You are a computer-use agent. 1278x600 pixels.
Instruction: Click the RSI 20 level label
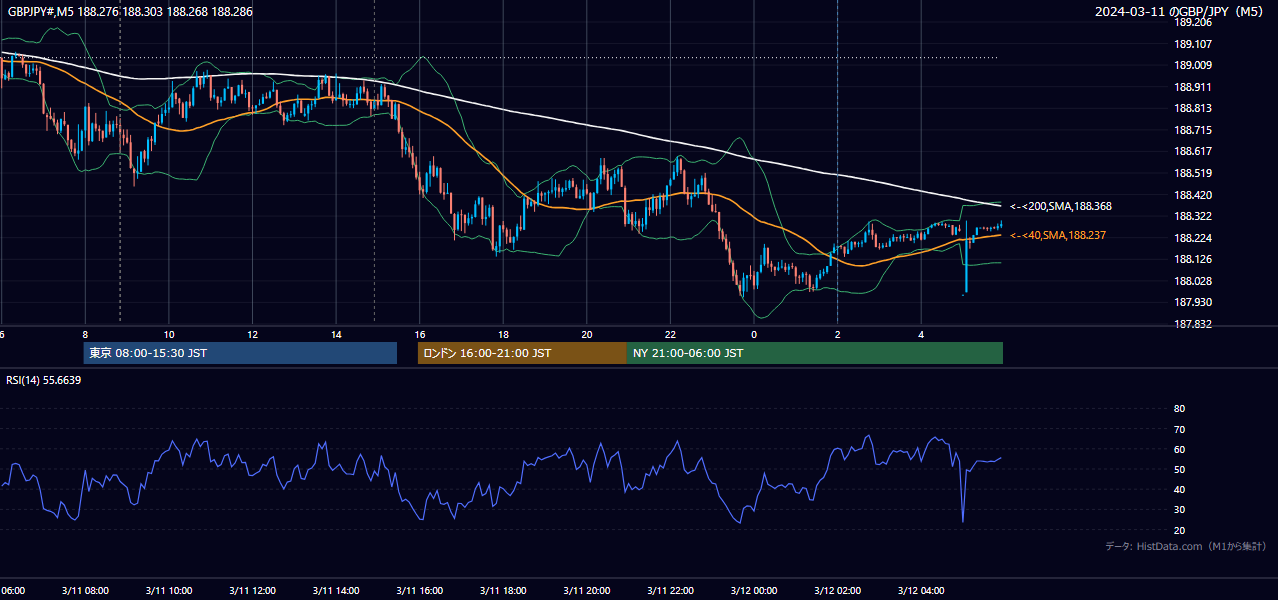click(1179, 530)
